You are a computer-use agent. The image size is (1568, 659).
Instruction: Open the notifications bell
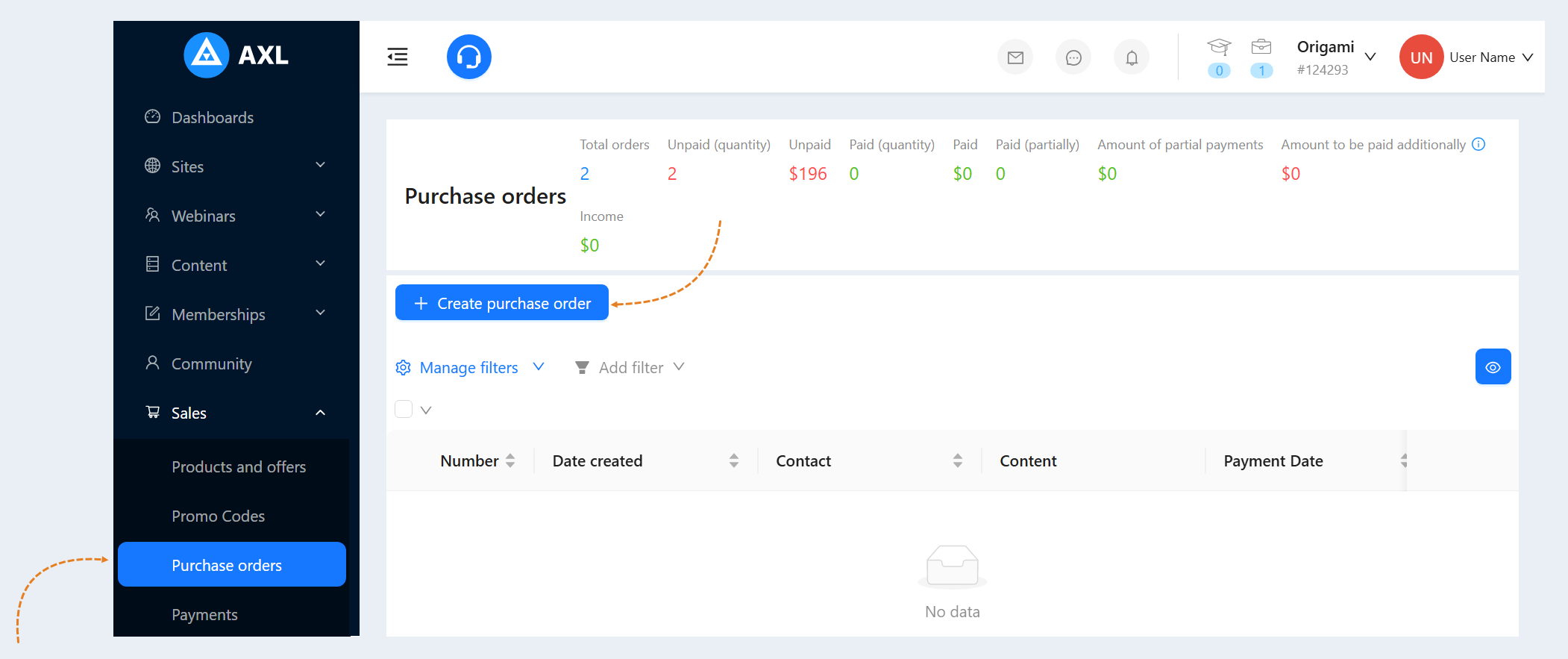(x=1132, y=57)
